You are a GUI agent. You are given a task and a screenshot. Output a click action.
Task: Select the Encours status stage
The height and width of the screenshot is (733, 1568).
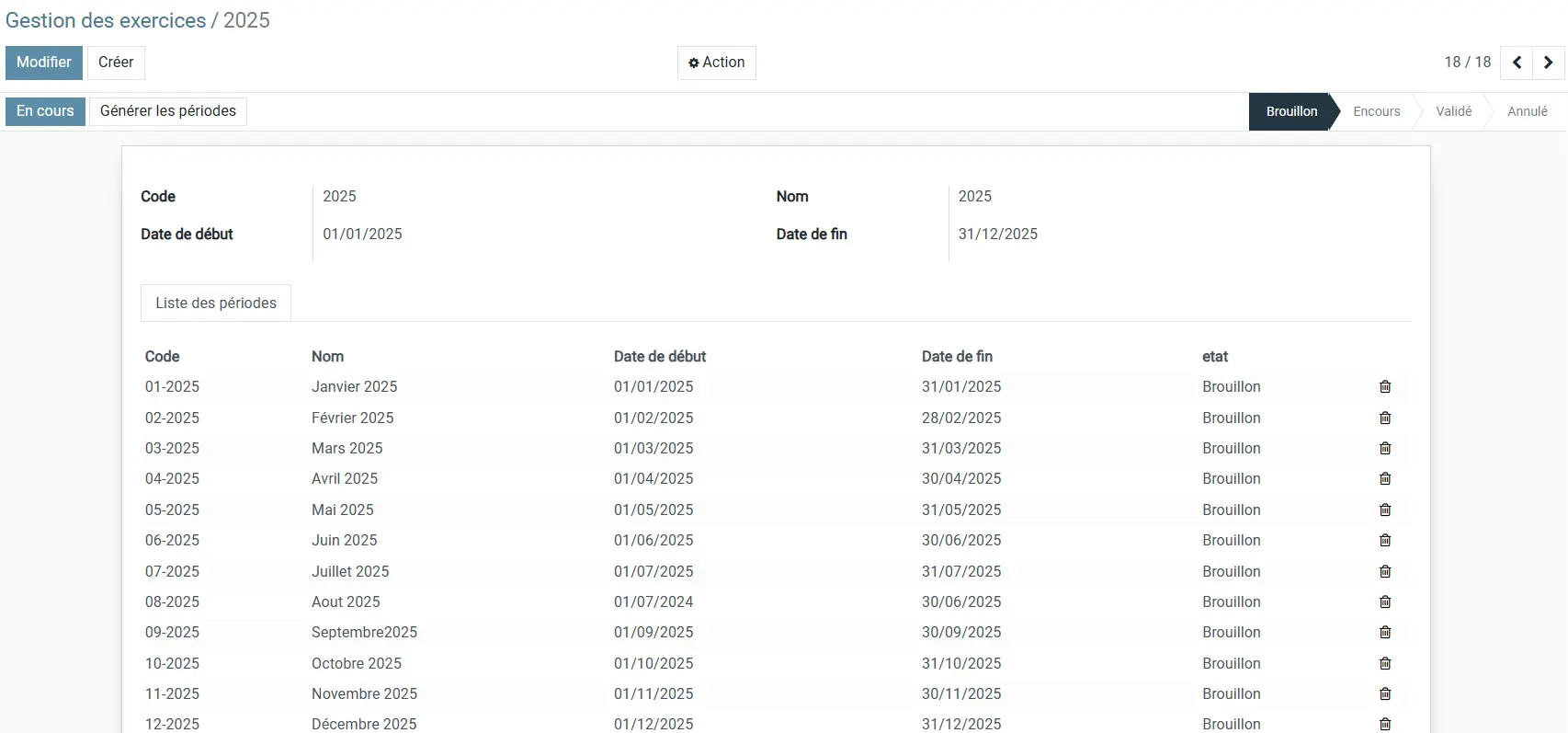click(1376, 111)
